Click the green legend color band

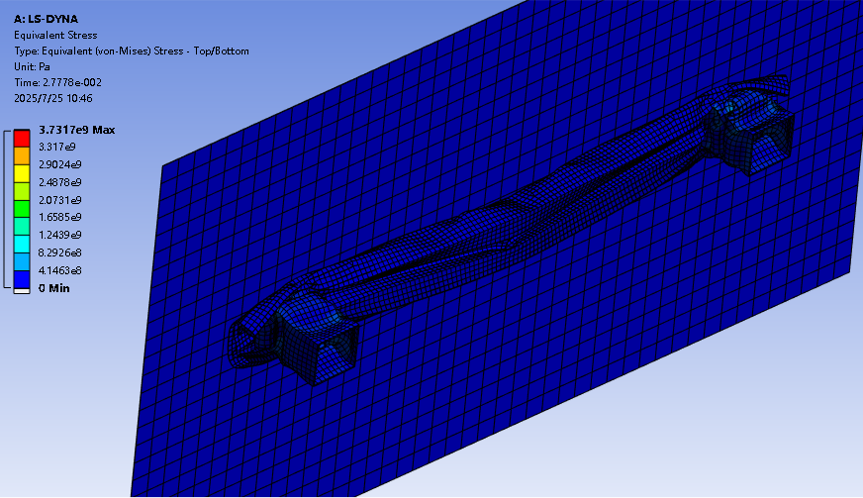(21, 209)
